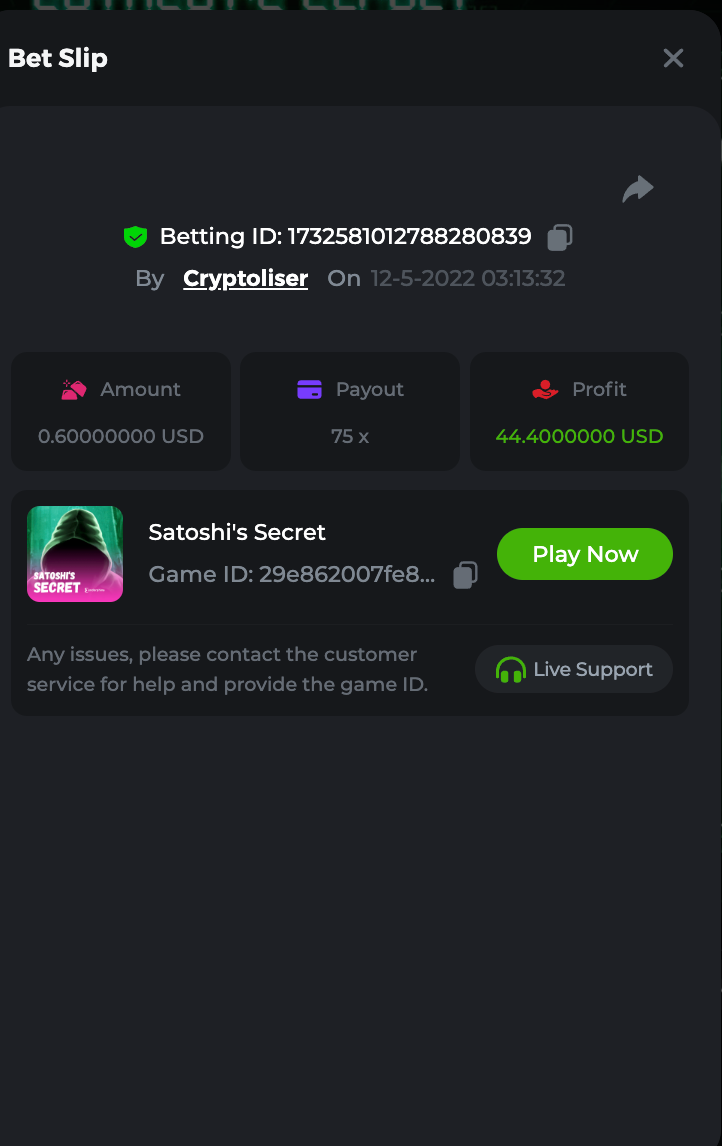
Task: Click the 44.4000000 USD profit value
Action: point(579,436)
